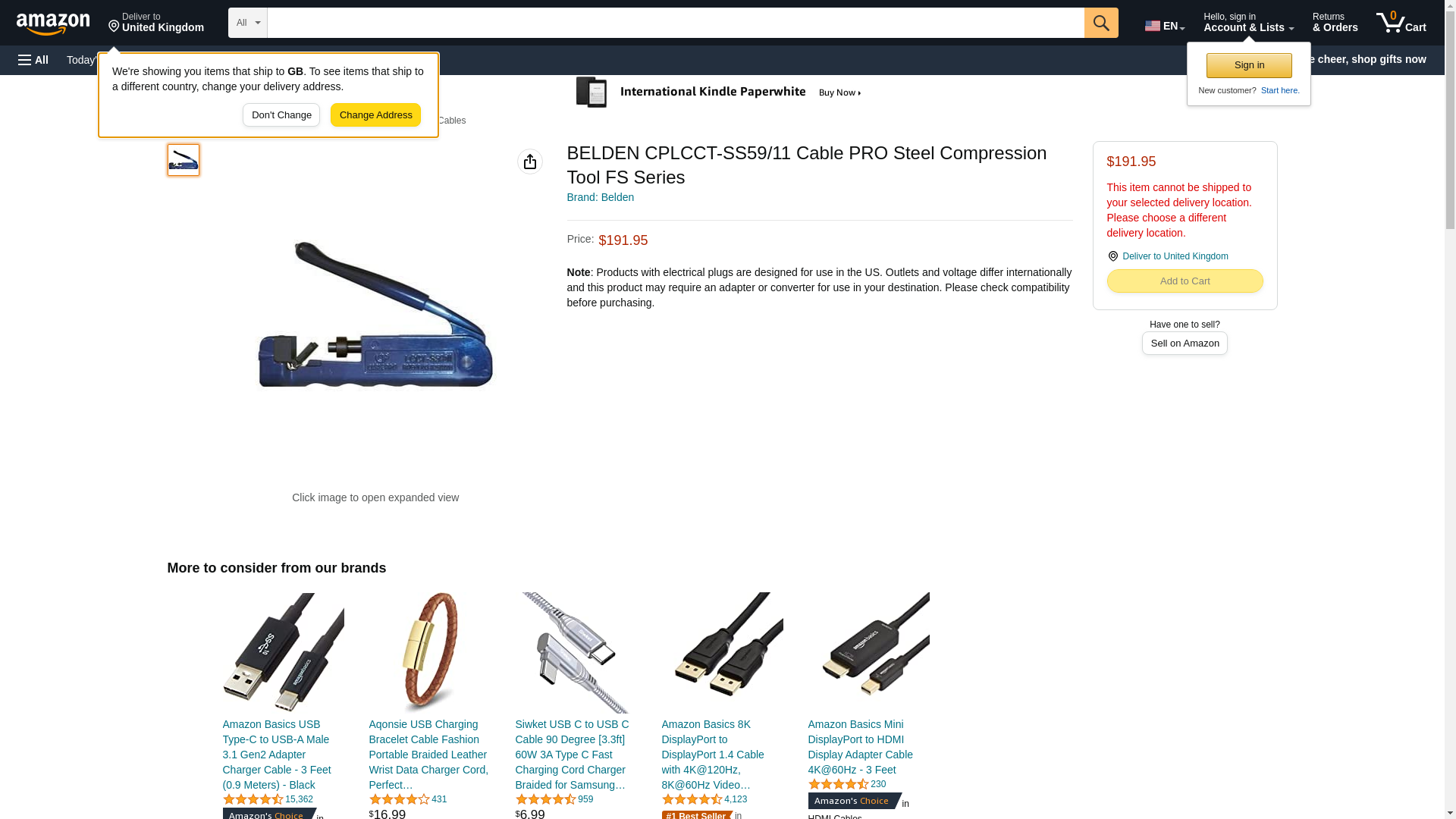Click the Amazon logo

(53, 24)
